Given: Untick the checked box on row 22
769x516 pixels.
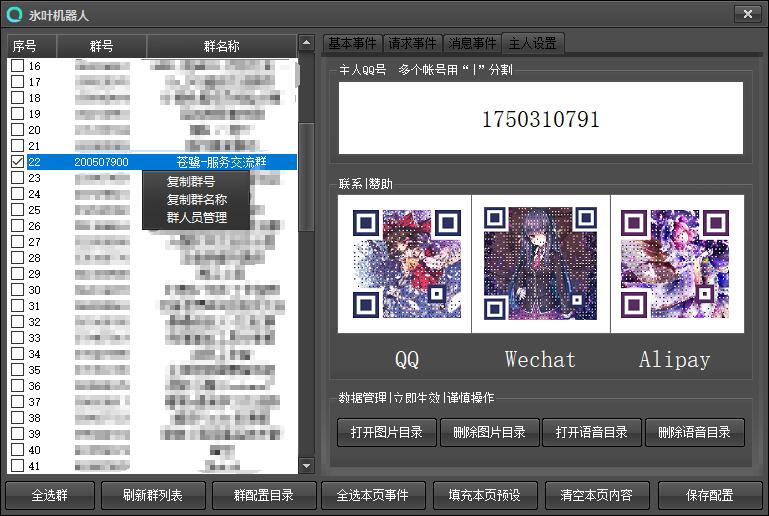Looking at the screenshot, I should (18, 162).
